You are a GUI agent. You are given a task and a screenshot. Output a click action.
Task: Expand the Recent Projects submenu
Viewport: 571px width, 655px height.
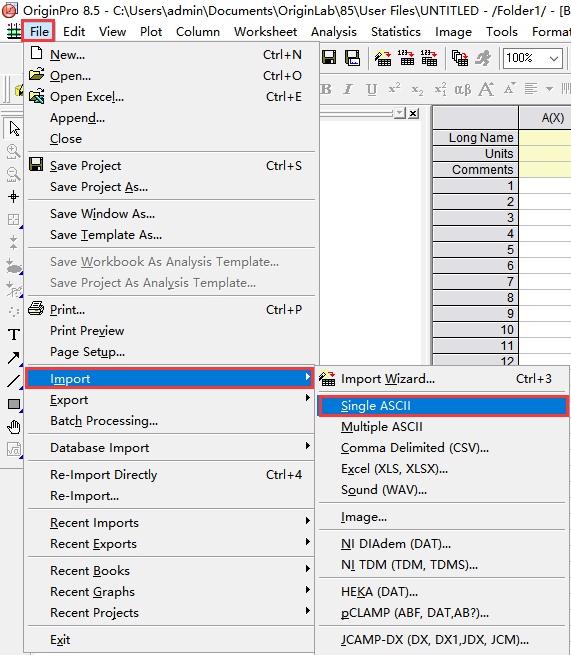(x=169, y=612)
